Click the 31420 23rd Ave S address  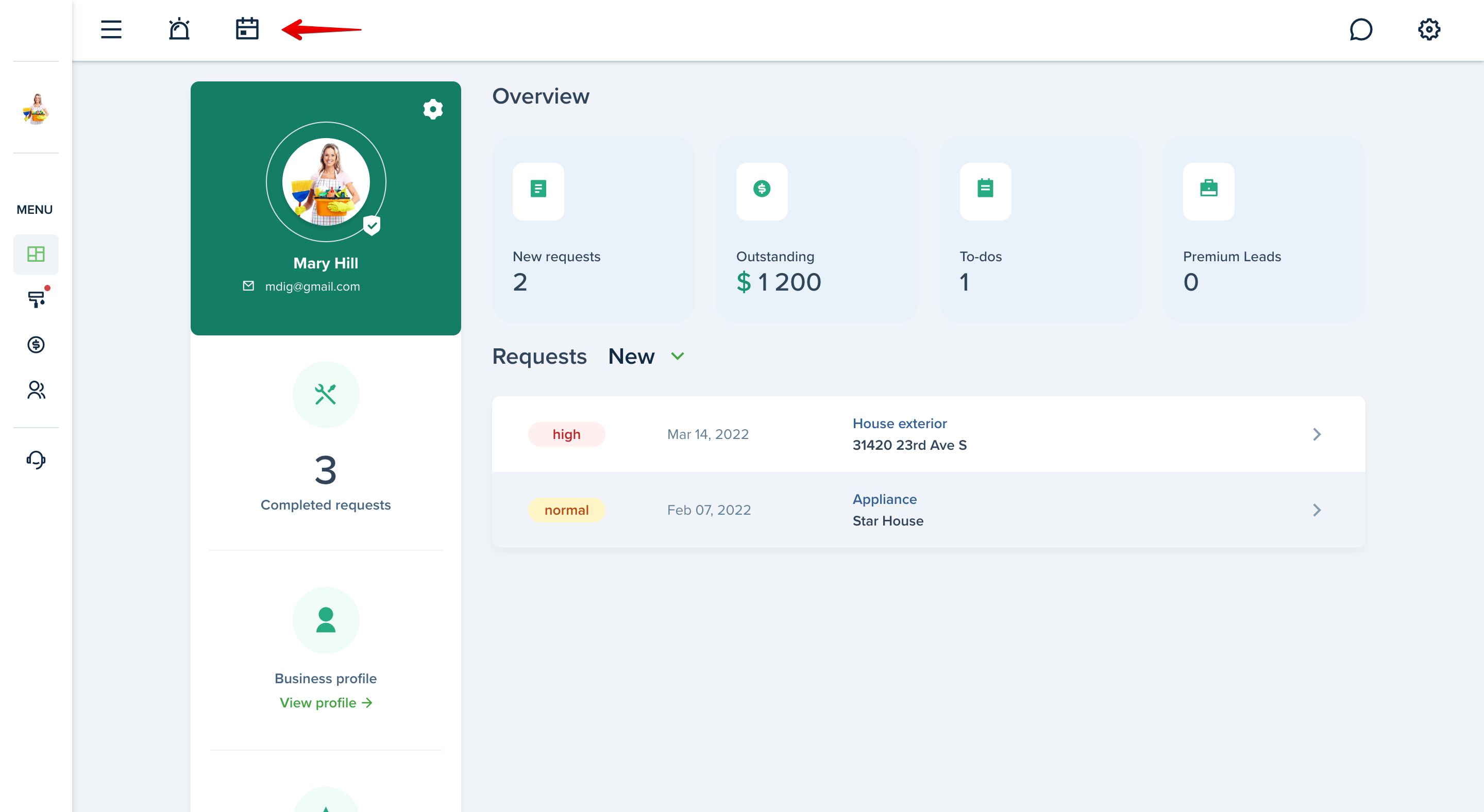pyautogui.click(x=909, y=445)
